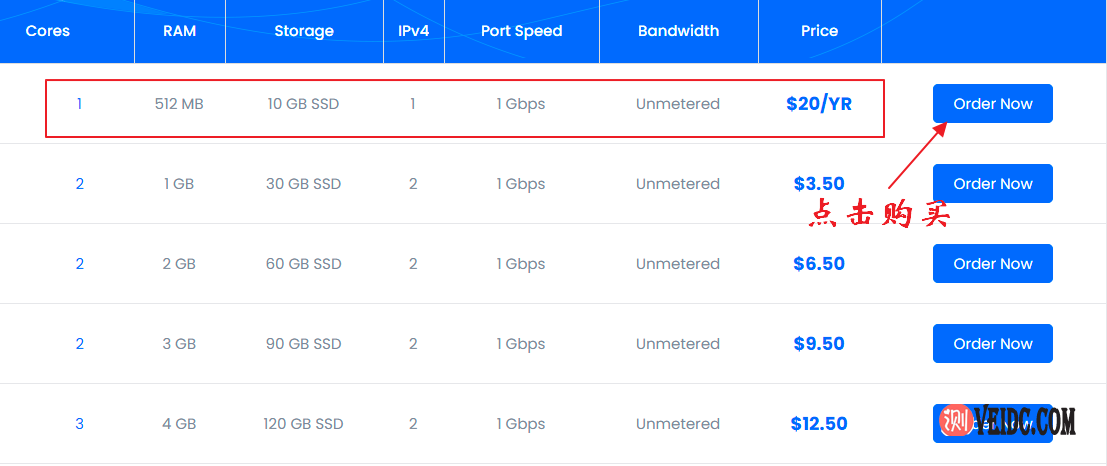The height and width of the screenshot is (466, 1107).
Task: Click the Port Speed column header
Action: pyautogui.click(x=521, y=31)
